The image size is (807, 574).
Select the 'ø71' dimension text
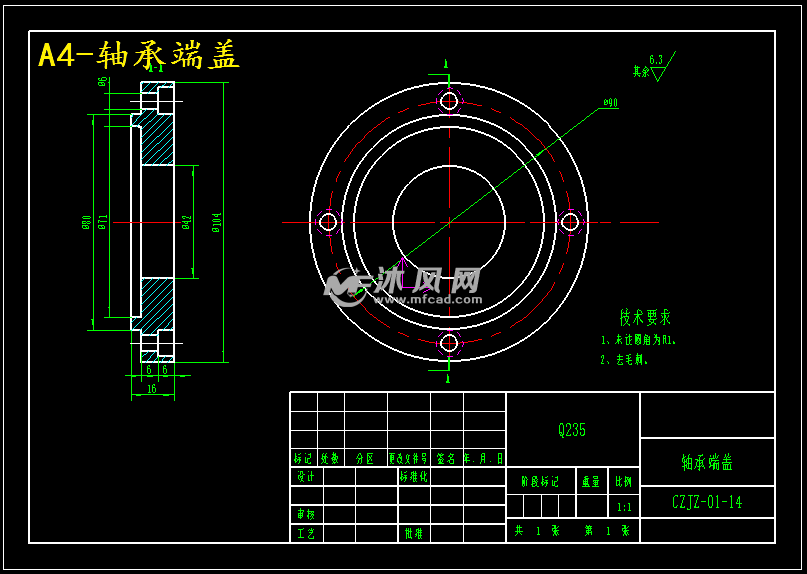point(102,222)
